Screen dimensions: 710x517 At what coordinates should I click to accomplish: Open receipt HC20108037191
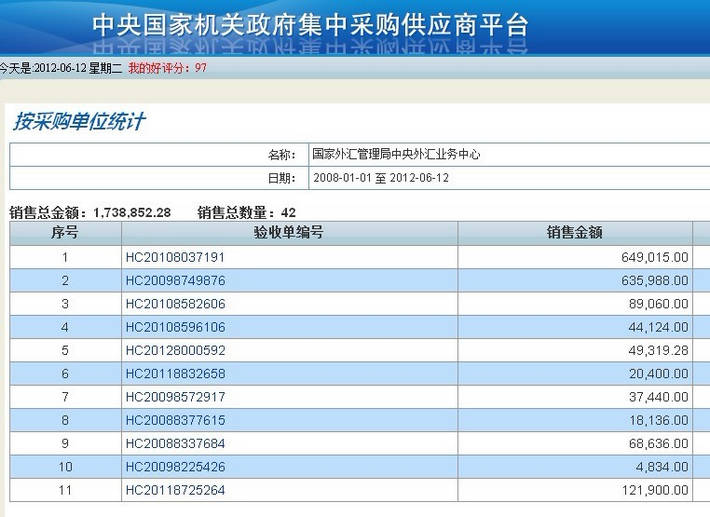pyautogui.click(x=175, y=257)
